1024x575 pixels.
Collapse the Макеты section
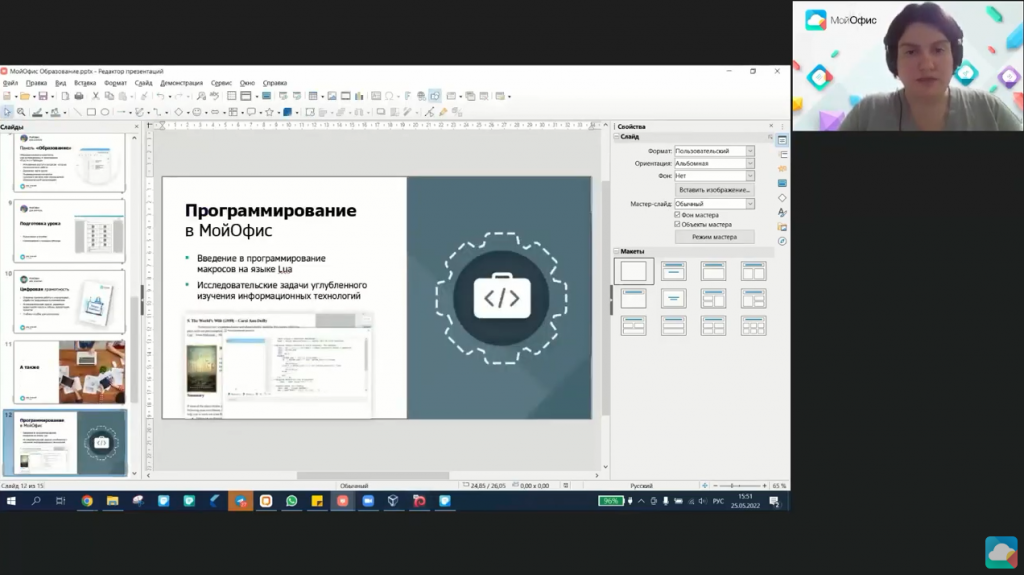point(616,251)
